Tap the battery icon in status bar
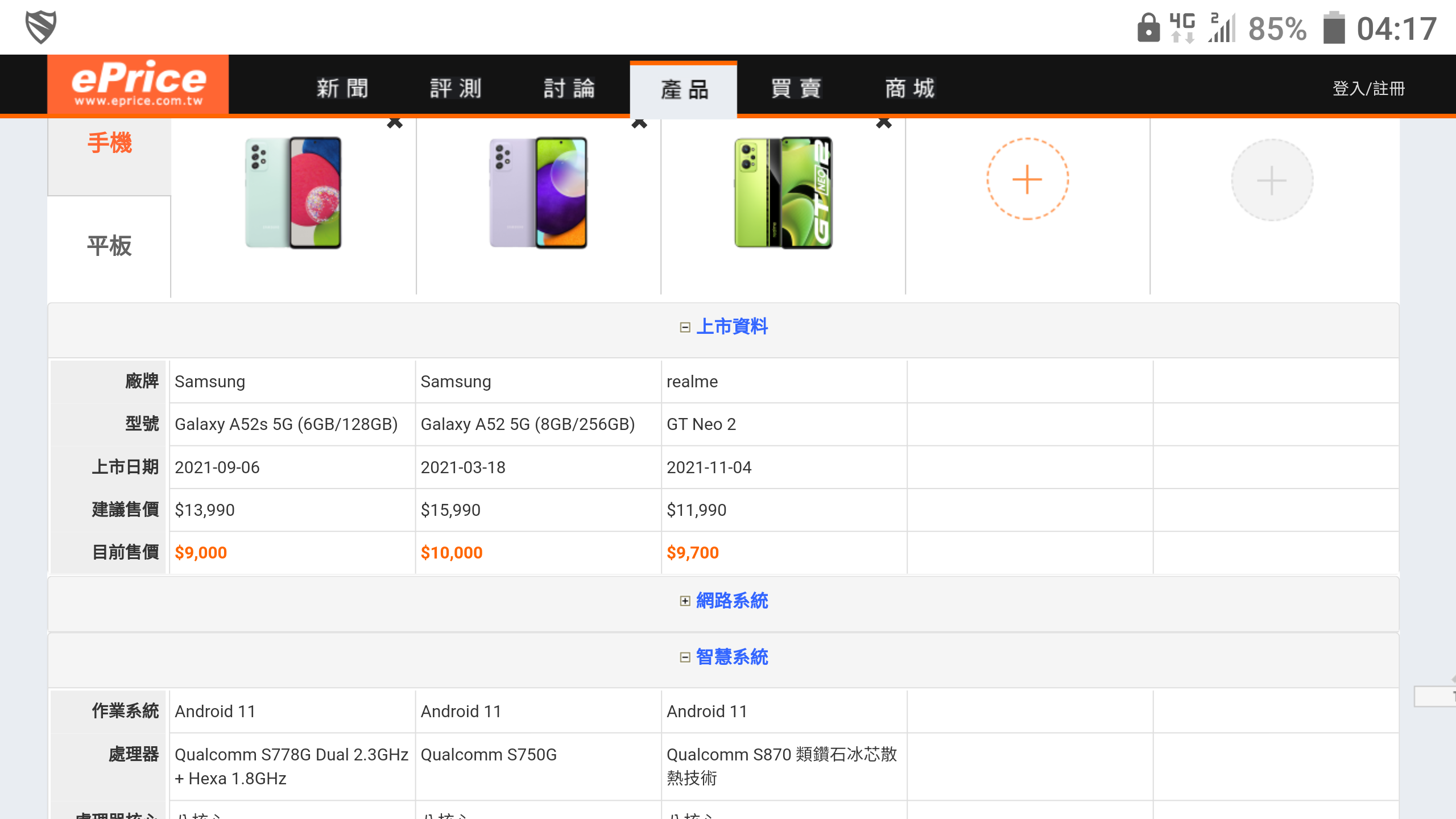1456x819 pixels. tap(1334, 28)
